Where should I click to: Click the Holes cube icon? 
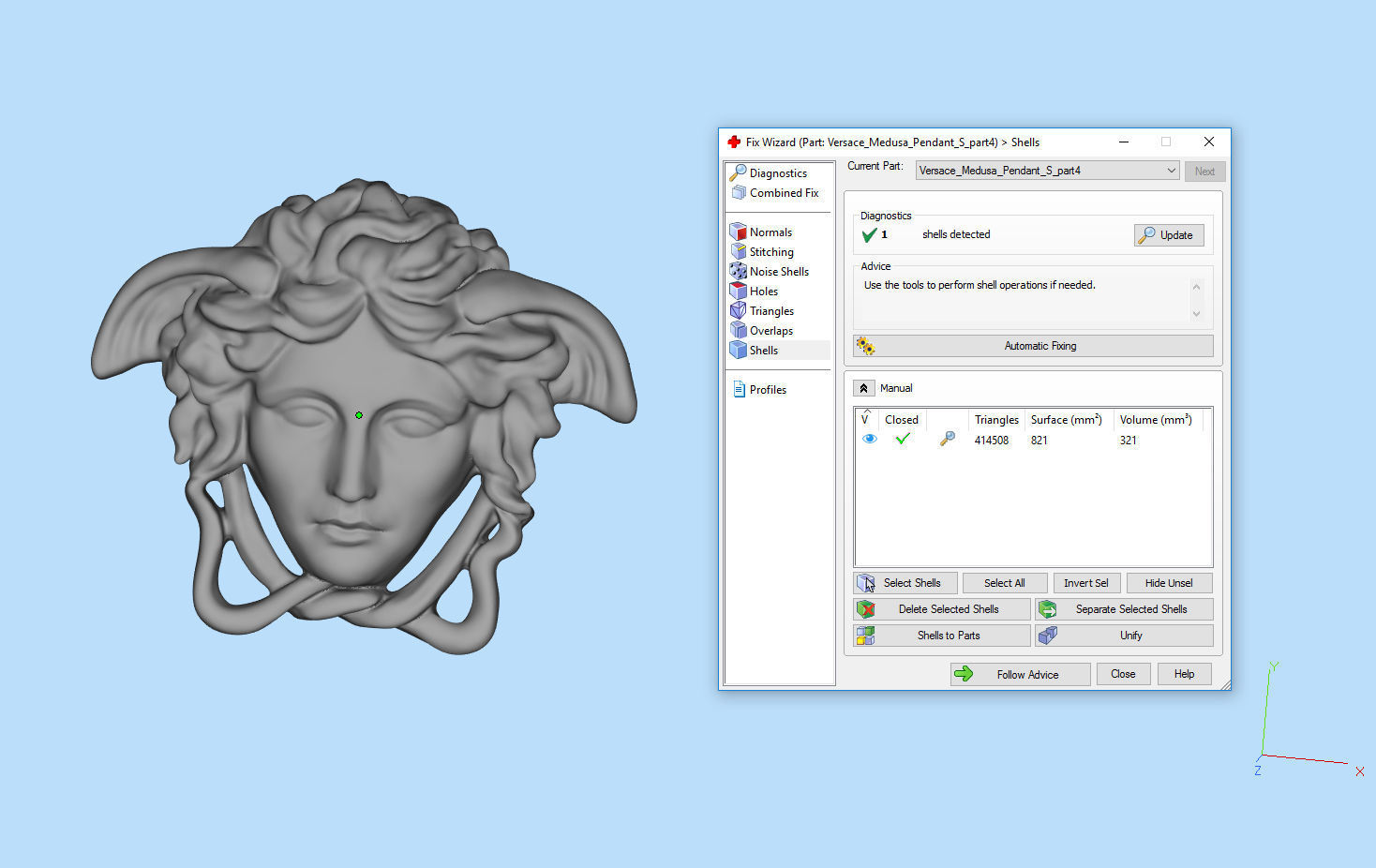[x=739, y=291]
